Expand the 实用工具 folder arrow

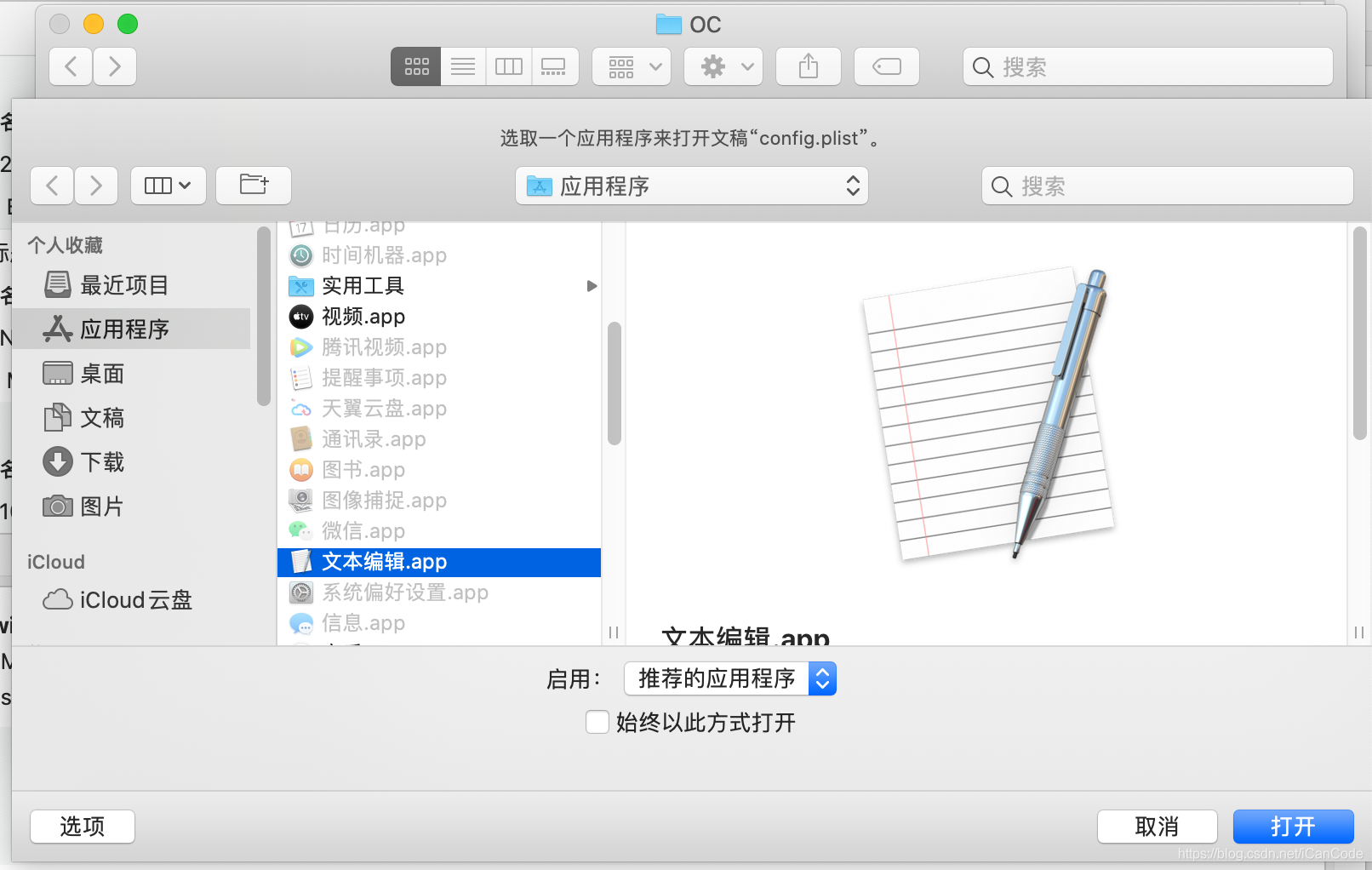(592, 286)
